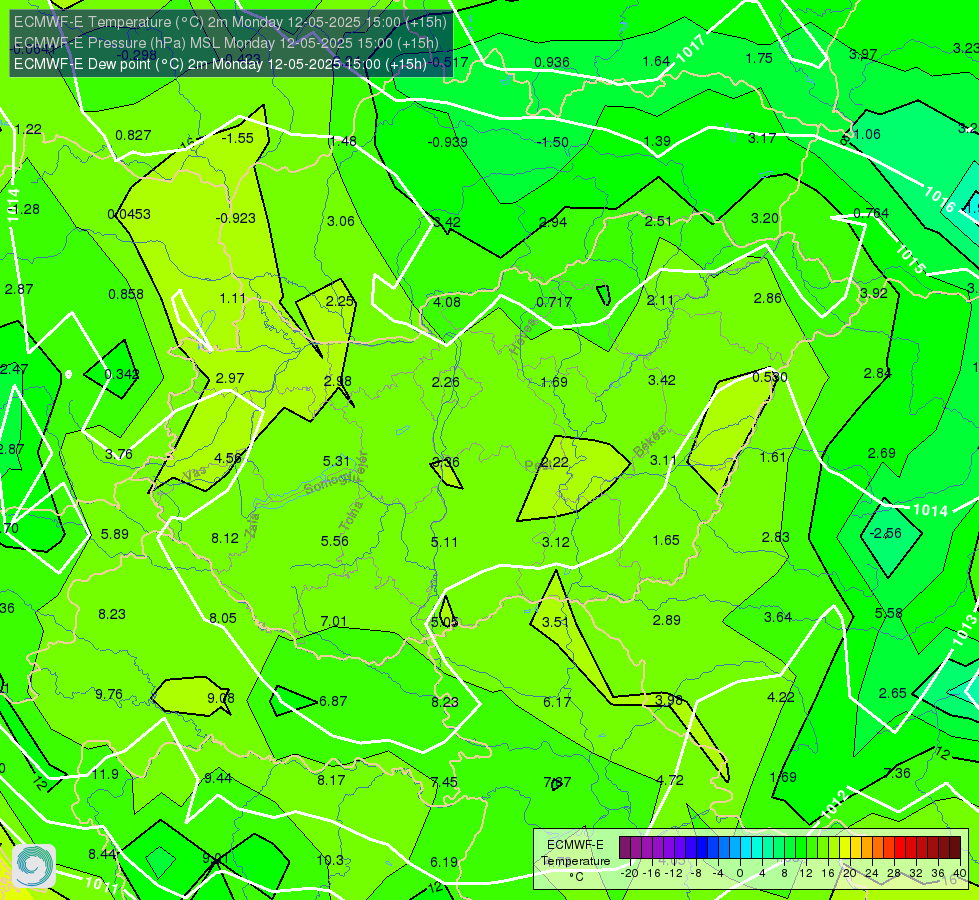979x900 pixels.
Task: Click the data value 8.05
Action: [223, 618]
